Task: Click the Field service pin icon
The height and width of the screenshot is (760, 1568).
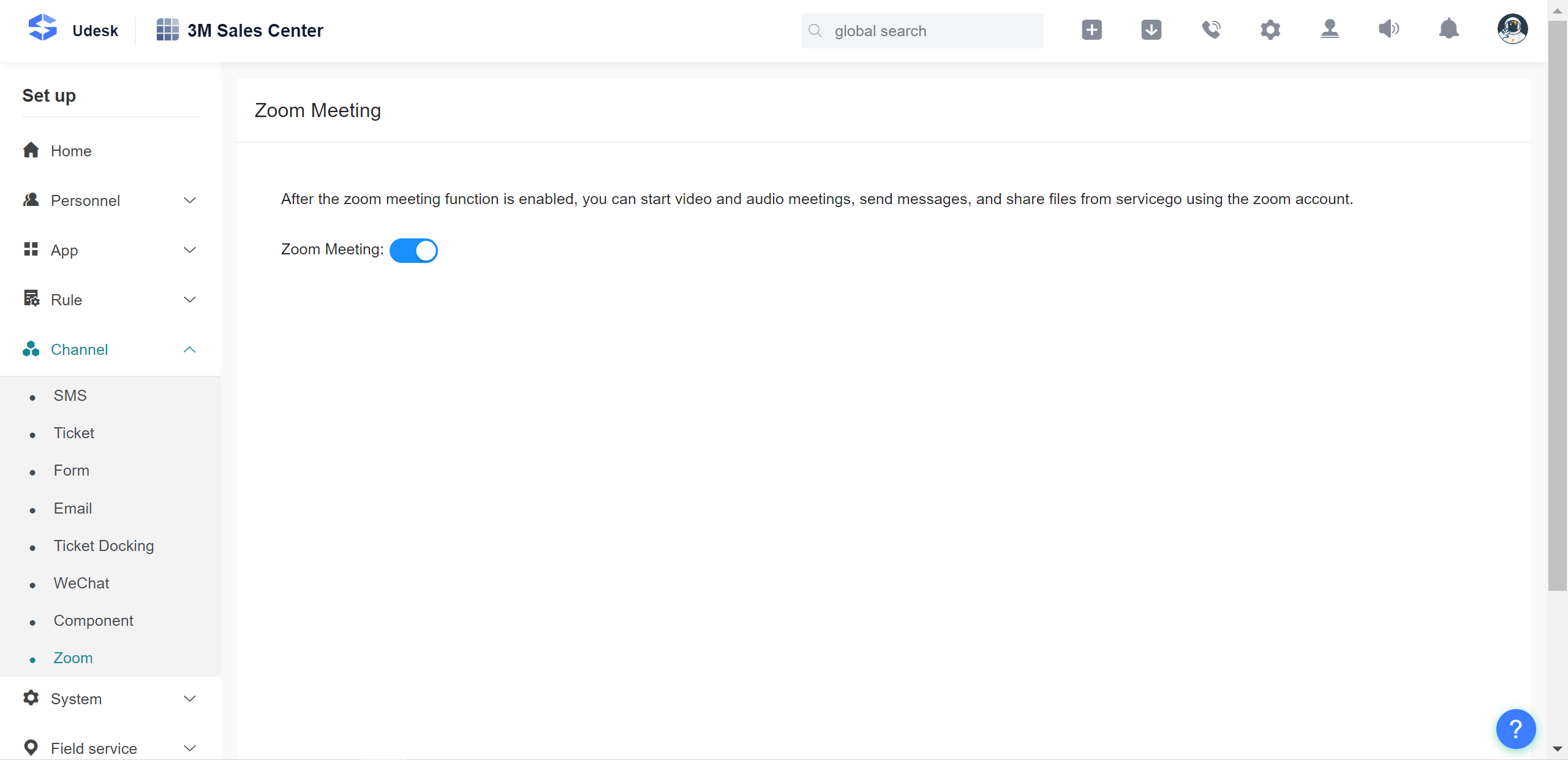Action: pos(31,748)
